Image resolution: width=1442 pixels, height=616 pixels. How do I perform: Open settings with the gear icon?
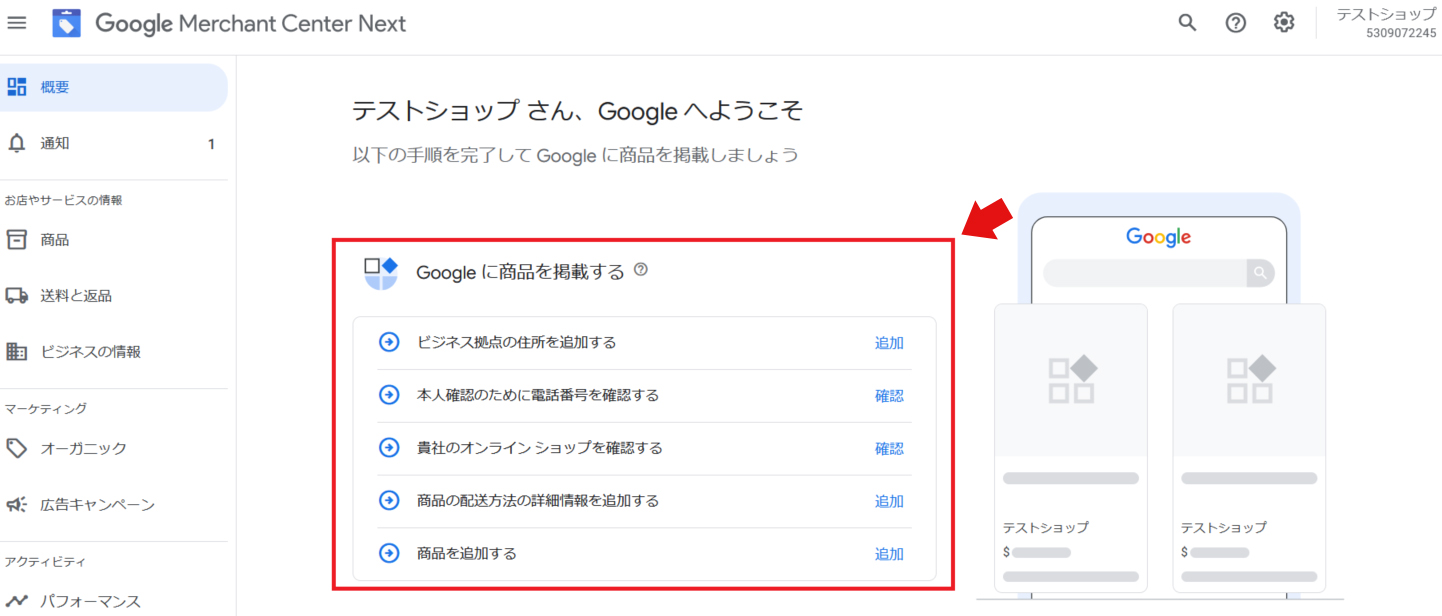(x=1284, y=23)
